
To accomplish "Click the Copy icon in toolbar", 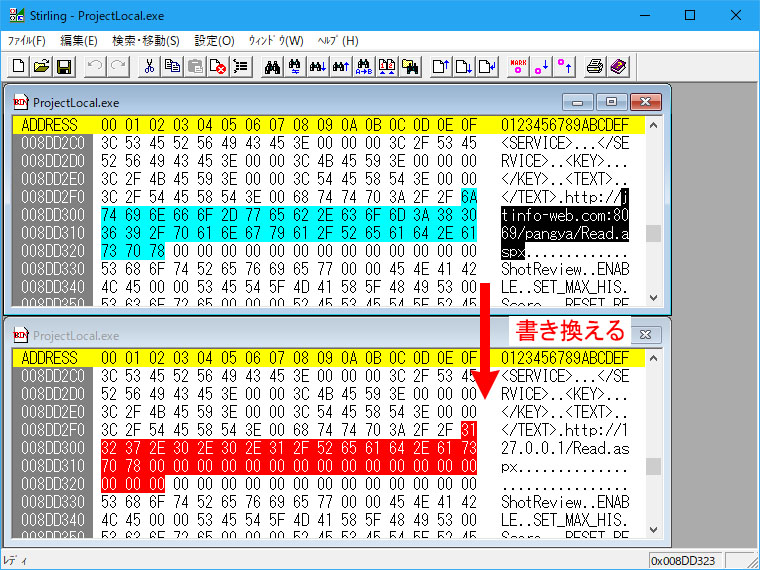I will point(172,67).
